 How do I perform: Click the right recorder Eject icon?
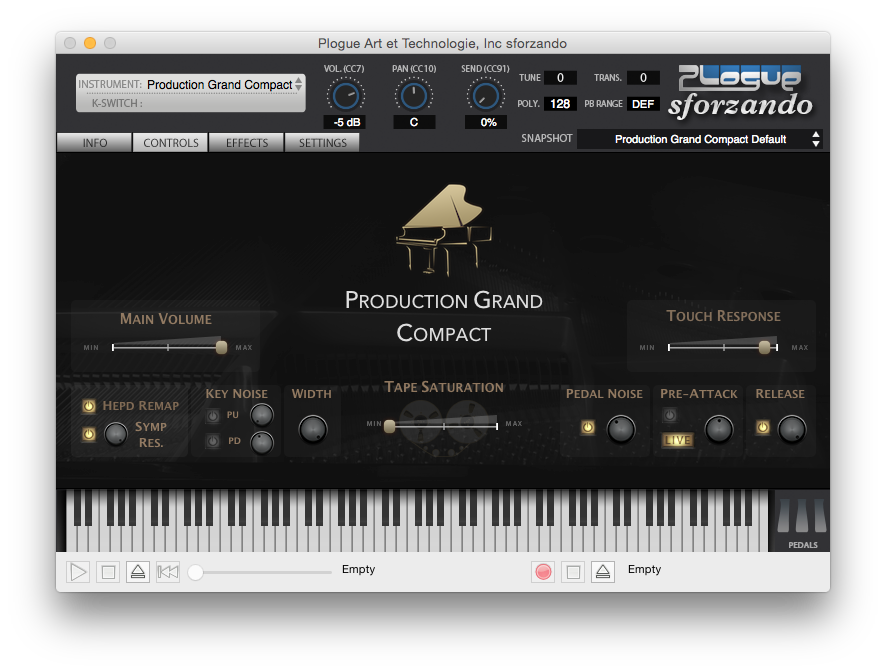(x=603, y=573)
